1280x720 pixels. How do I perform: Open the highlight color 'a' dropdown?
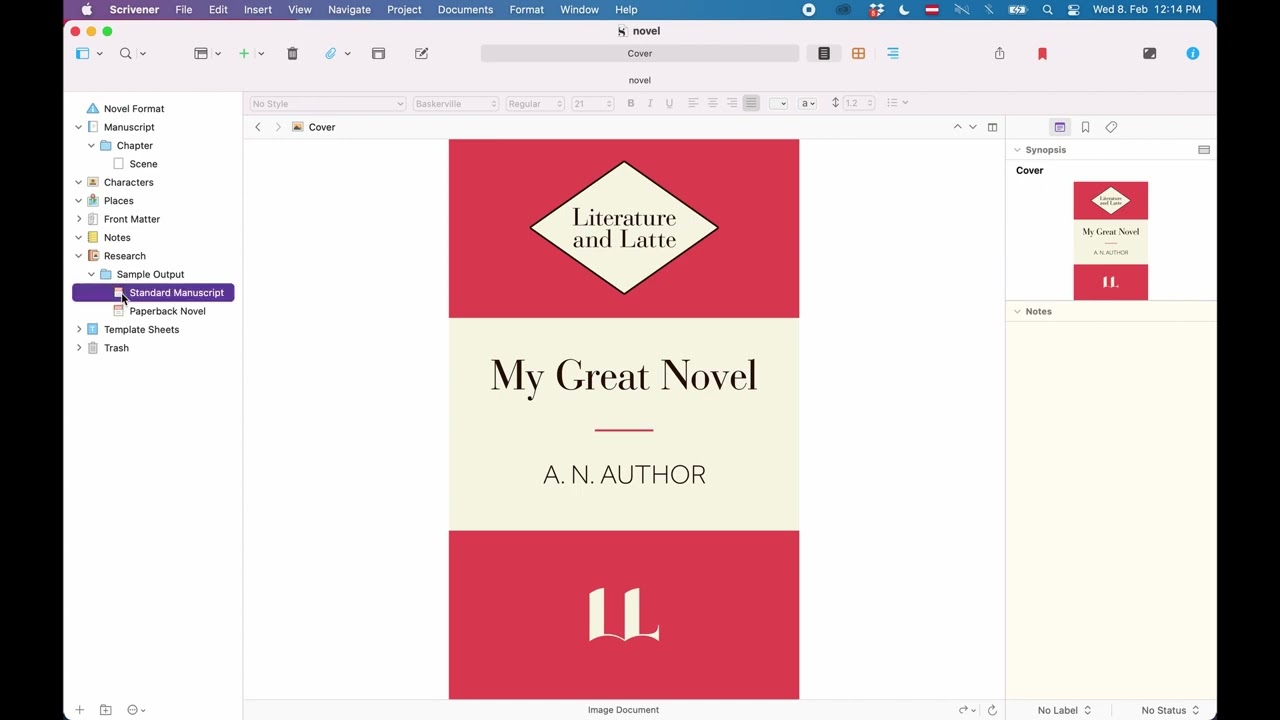(808, 103)
